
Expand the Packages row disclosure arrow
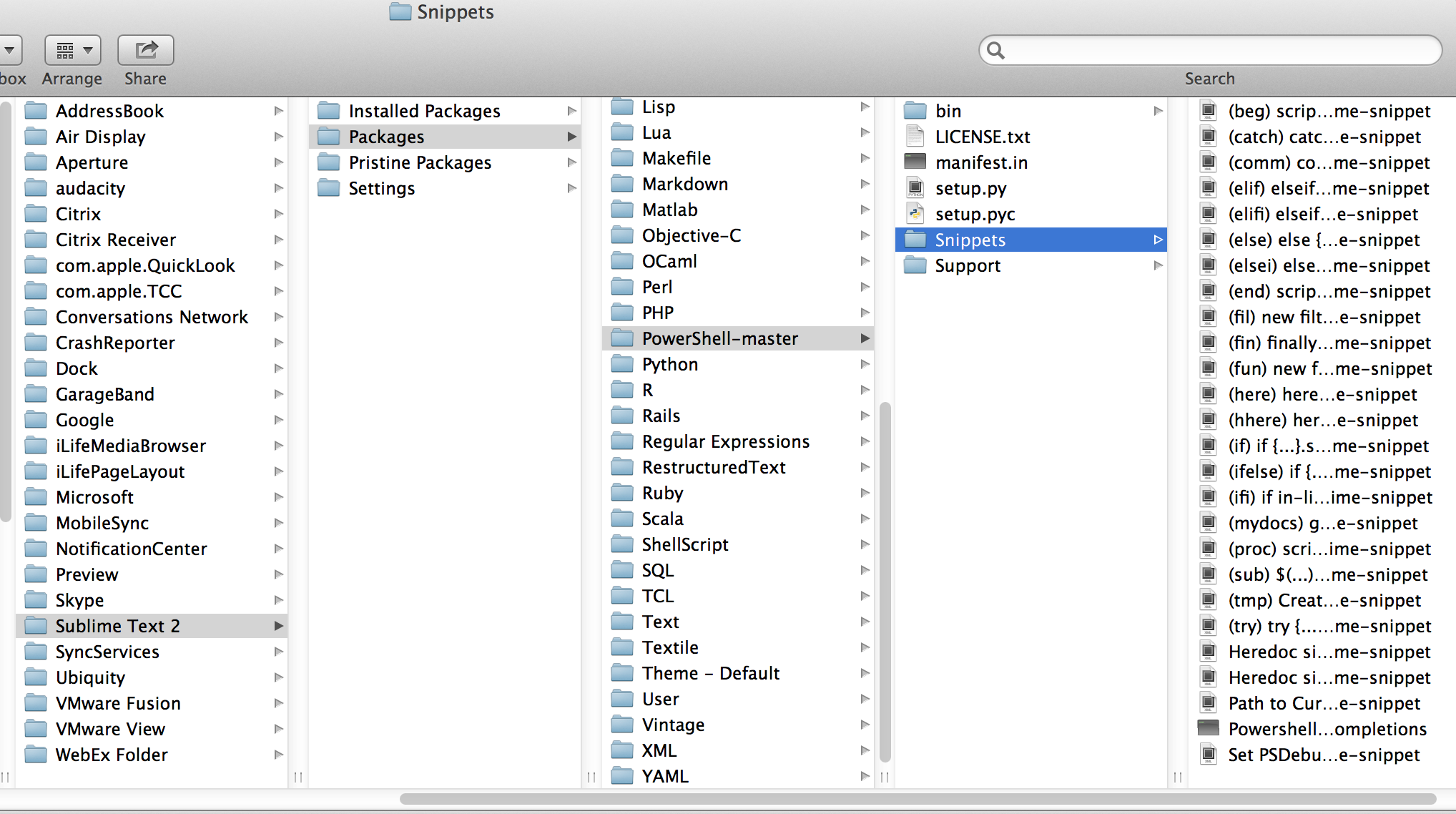(x=572, y=137)
